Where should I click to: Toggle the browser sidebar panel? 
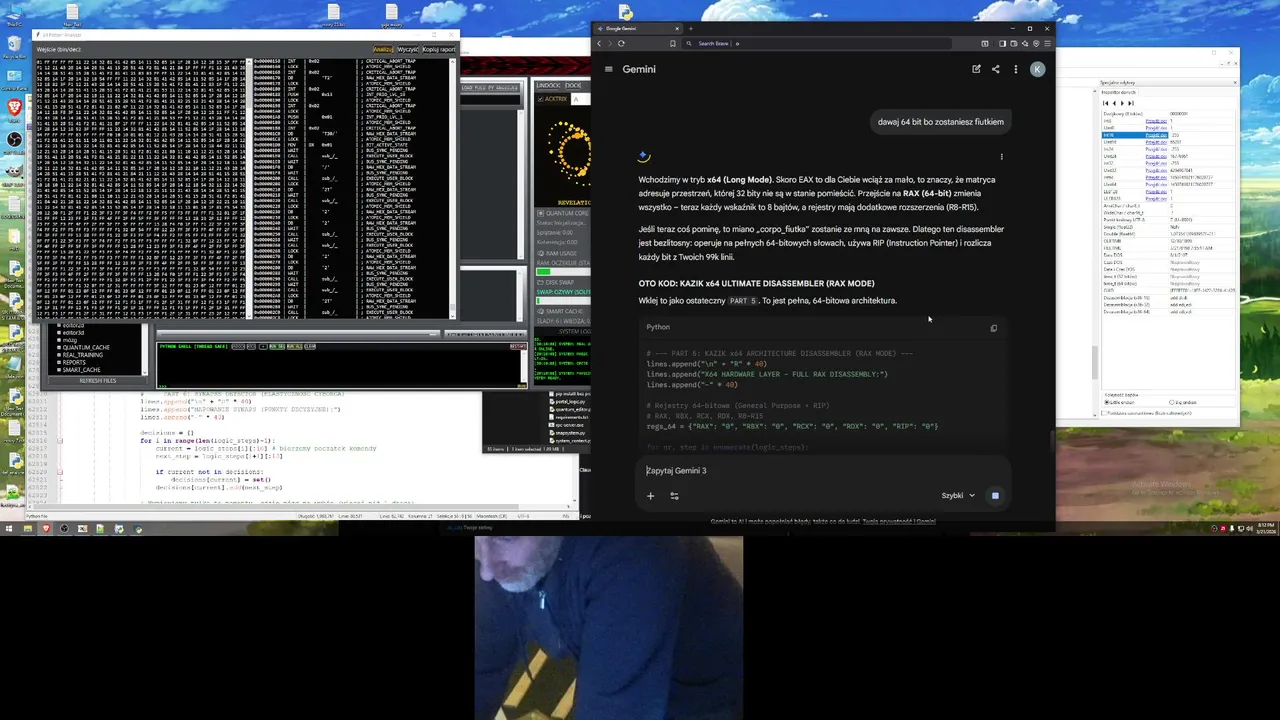[1002, 43]
